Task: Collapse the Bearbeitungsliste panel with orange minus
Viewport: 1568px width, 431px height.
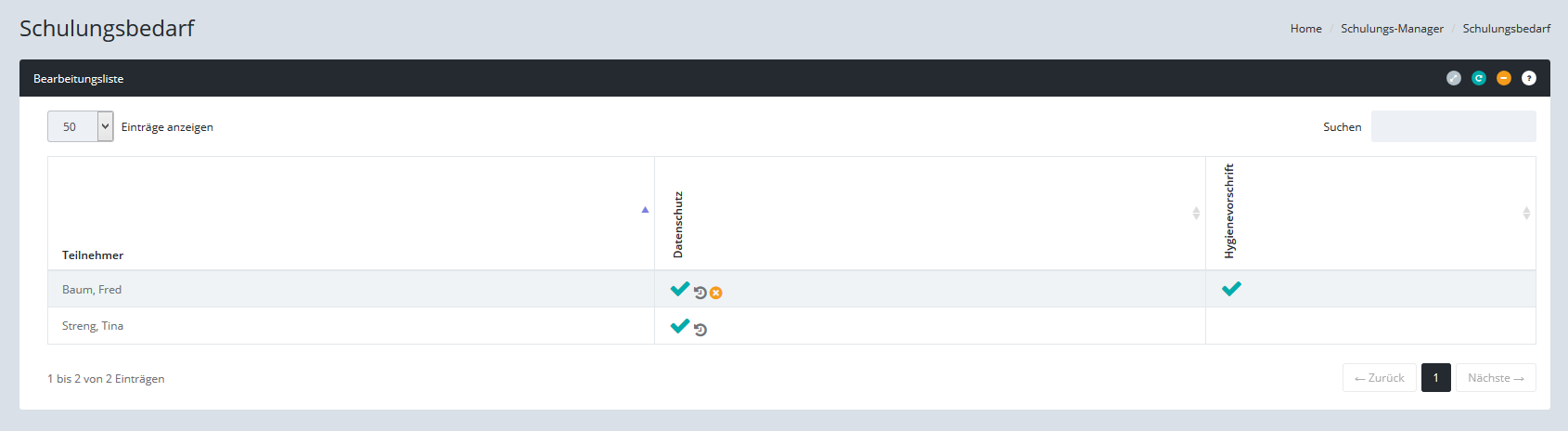Action: (1504, 78)
